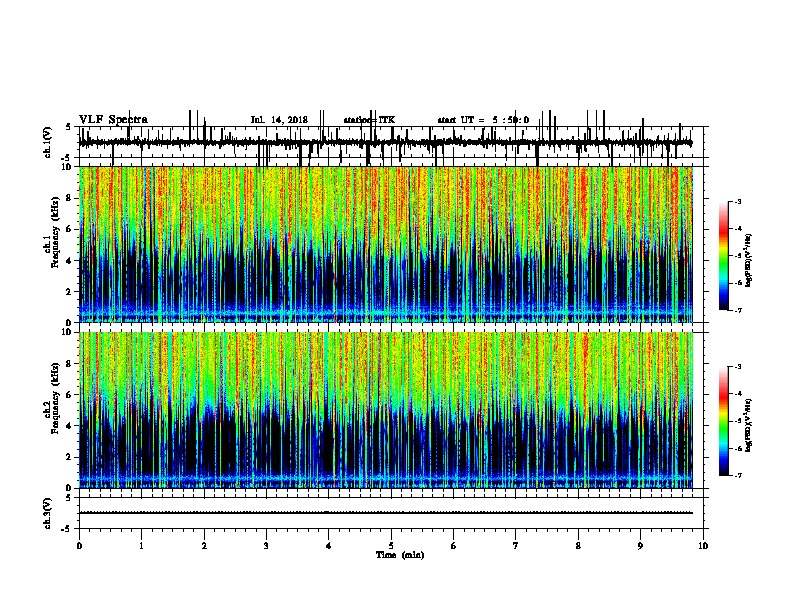Screen dimensions: 792x612
Task: Click the "Time (min)" axis title
Action: click(x=400, y=555)
